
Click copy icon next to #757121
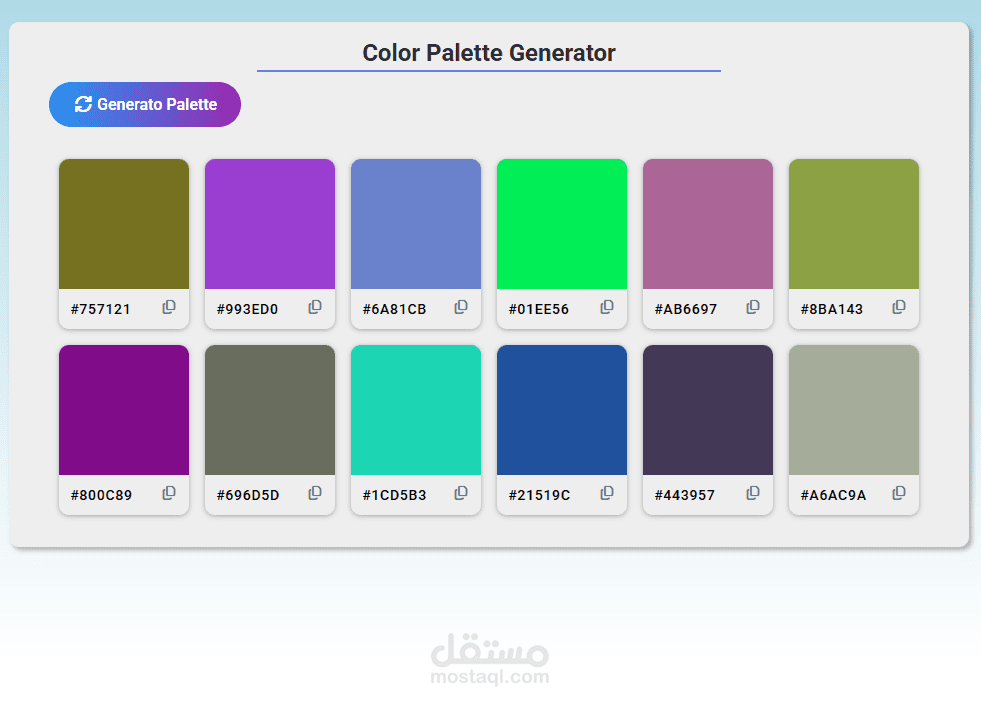point(169,307)
